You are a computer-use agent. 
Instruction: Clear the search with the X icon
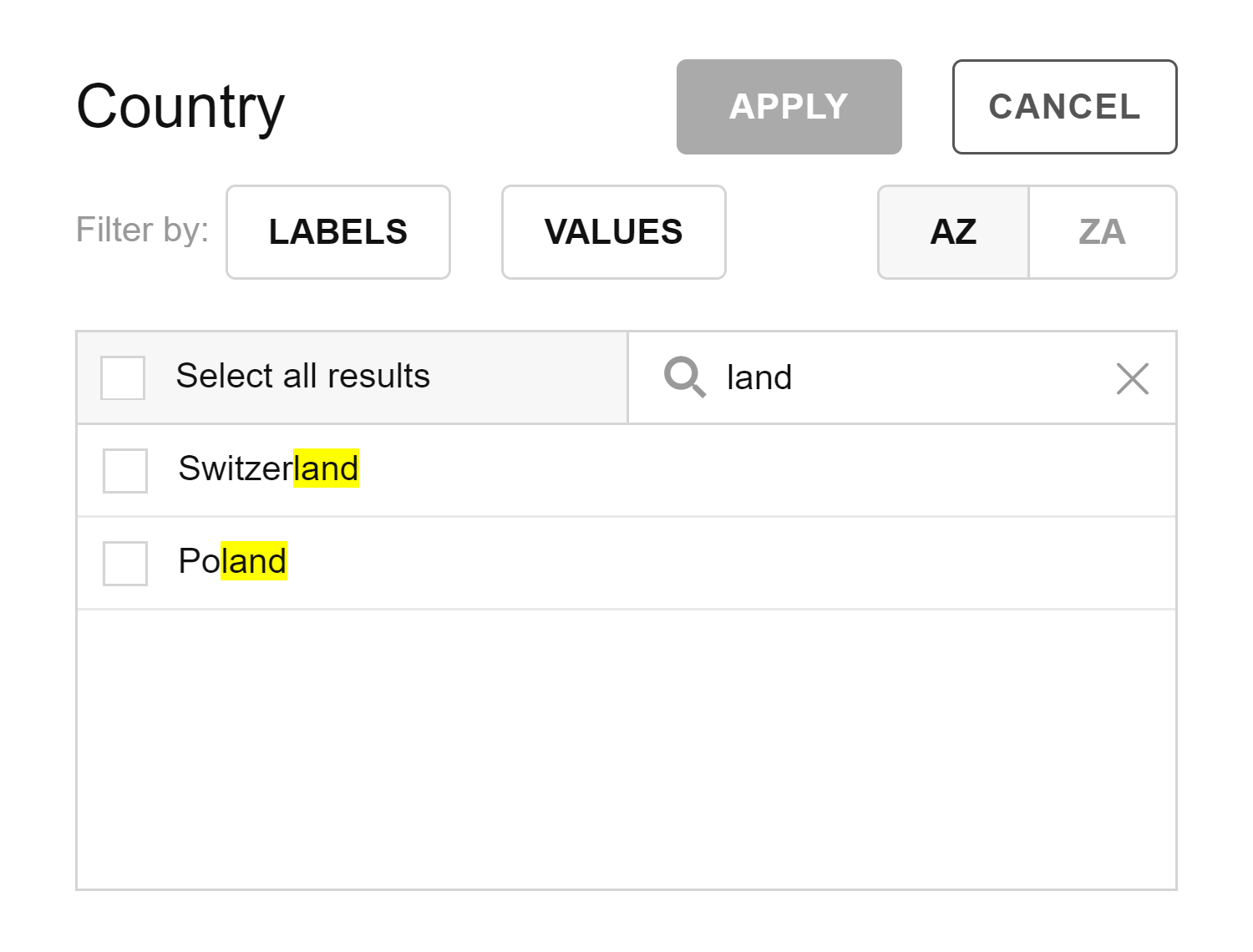tap(1132, 378)
